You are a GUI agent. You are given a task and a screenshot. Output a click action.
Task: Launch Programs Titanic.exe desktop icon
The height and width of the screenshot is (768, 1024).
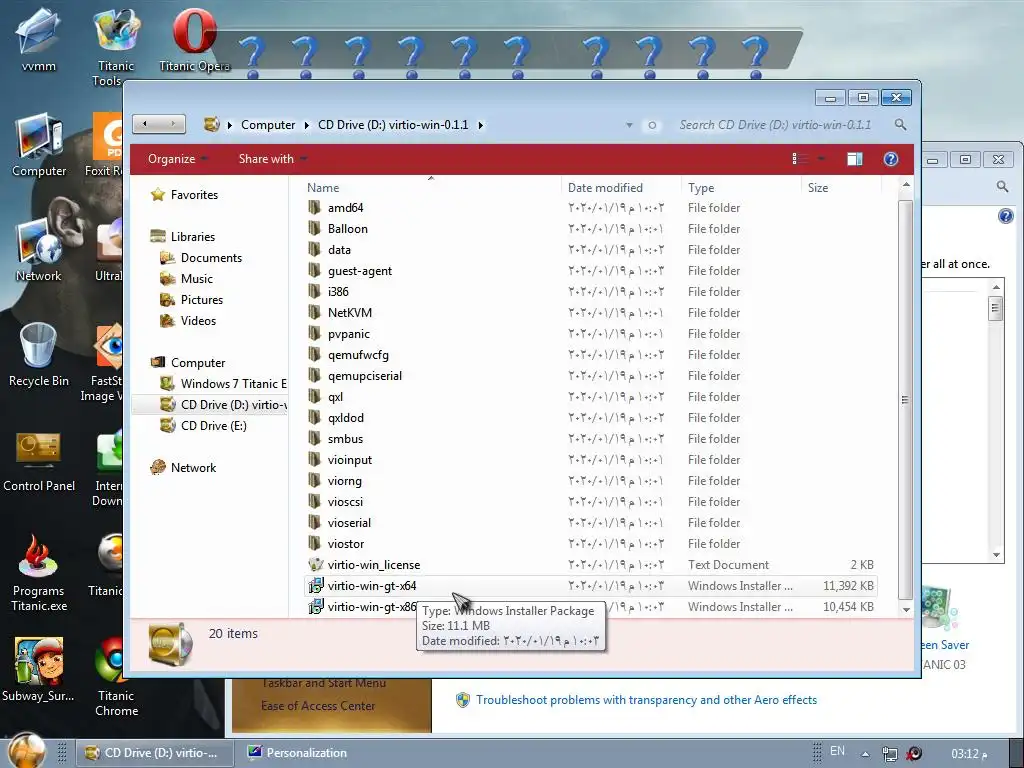[39, 573]
